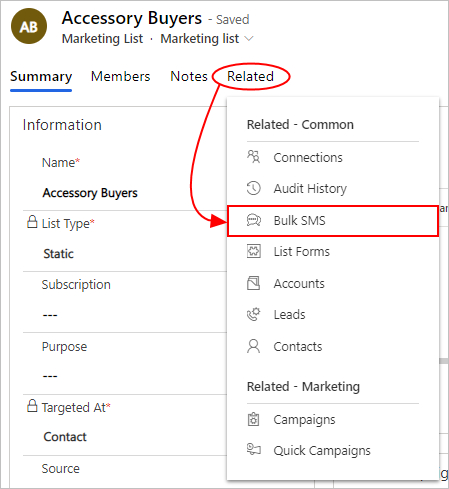Image resolution: width=449 pixels, height=489 pixels.
Task: Expand the Marketing list form chevron
Action: [x=249, y=39]
